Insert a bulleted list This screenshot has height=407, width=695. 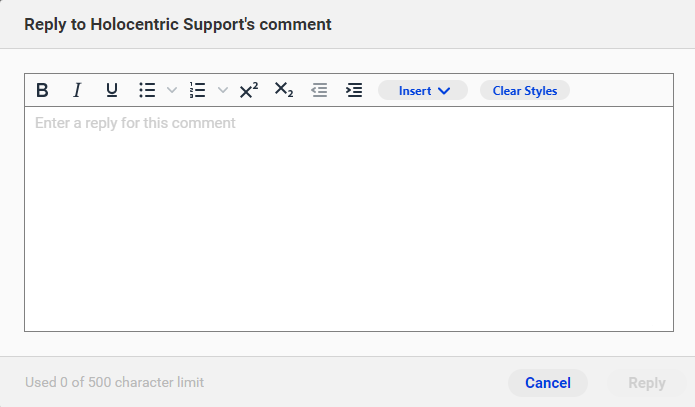pos(147,90)
